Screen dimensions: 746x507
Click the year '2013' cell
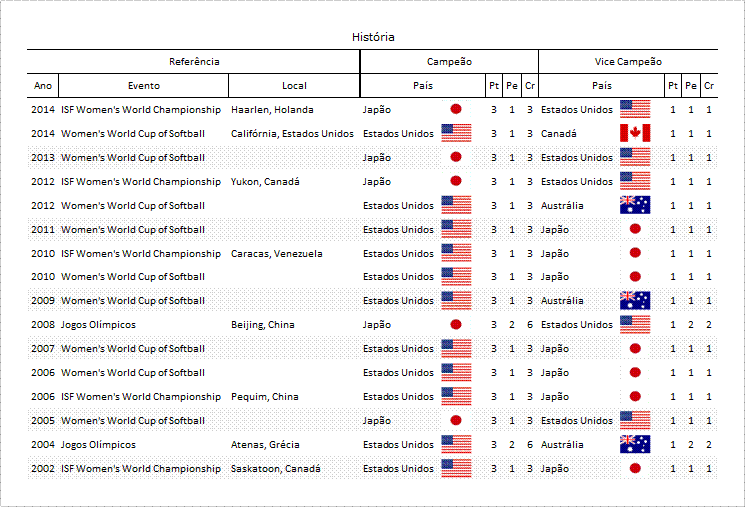(x=43, y=157)
